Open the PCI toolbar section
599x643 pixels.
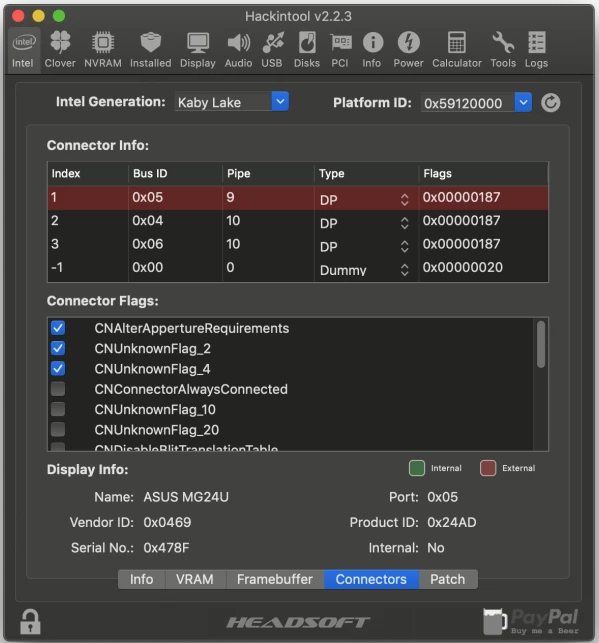[x=340, y=50]
